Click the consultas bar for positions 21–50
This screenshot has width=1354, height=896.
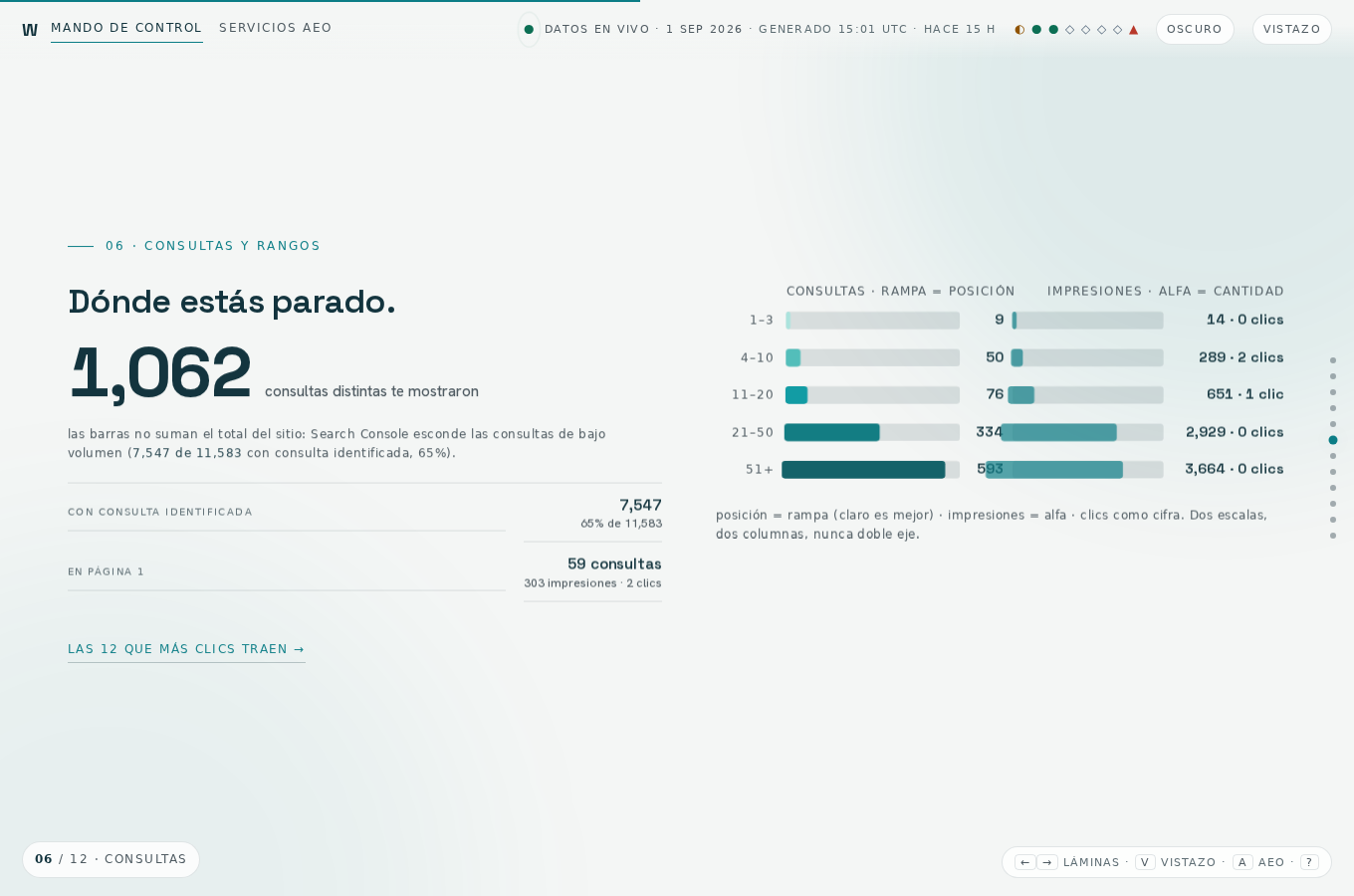tap(832, 432)
